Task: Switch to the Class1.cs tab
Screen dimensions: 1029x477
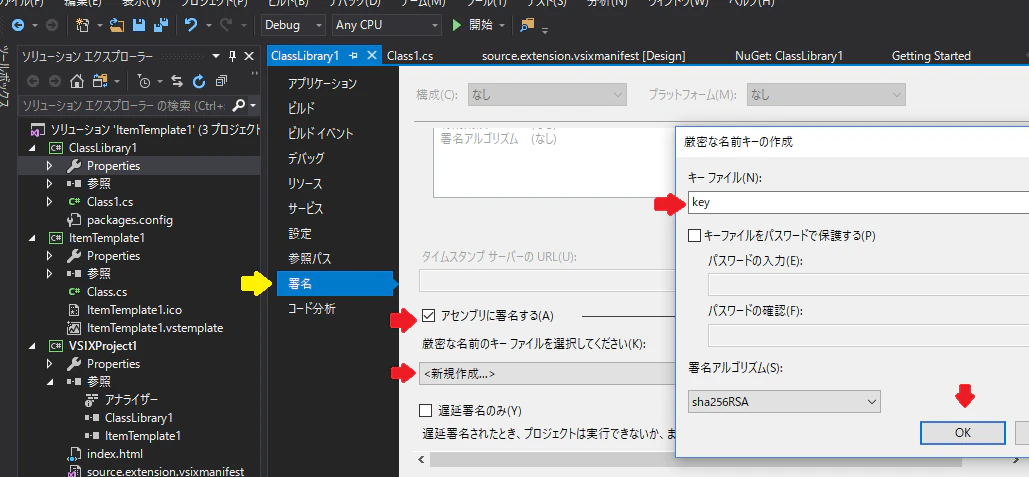Action: point(410,56)
